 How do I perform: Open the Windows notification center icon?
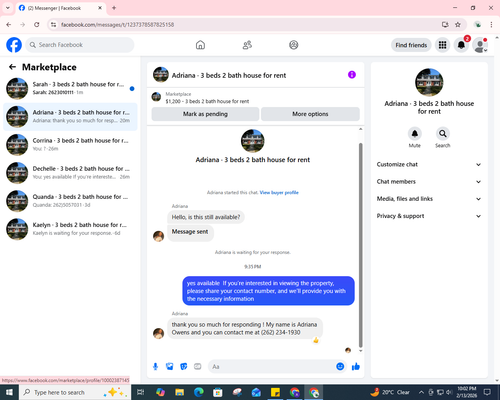(487, 392)
